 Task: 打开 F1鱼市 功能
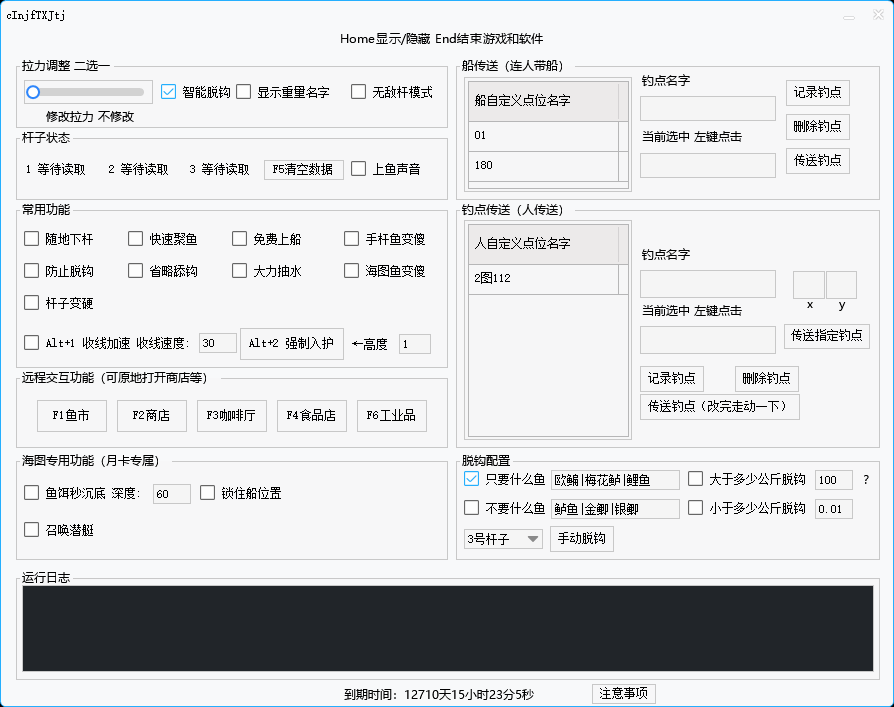click(x=72, y=416)
